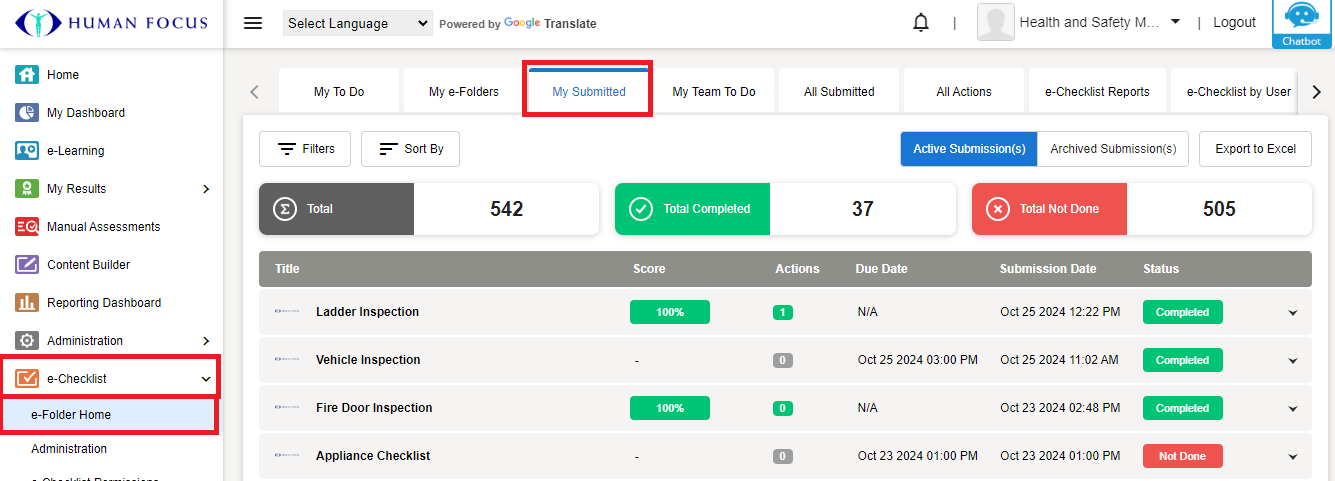Open Home from the sidebar

click(62, 75)
